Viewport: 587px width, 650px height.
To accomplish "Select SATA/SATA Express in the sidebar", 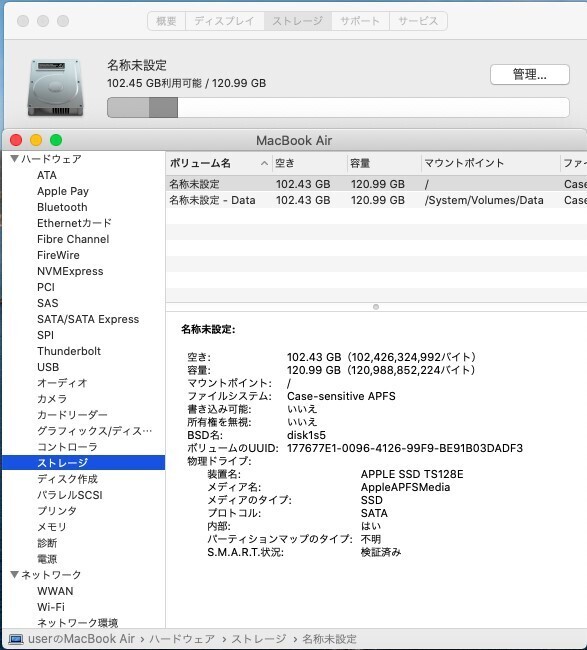I will pos(88,319).
